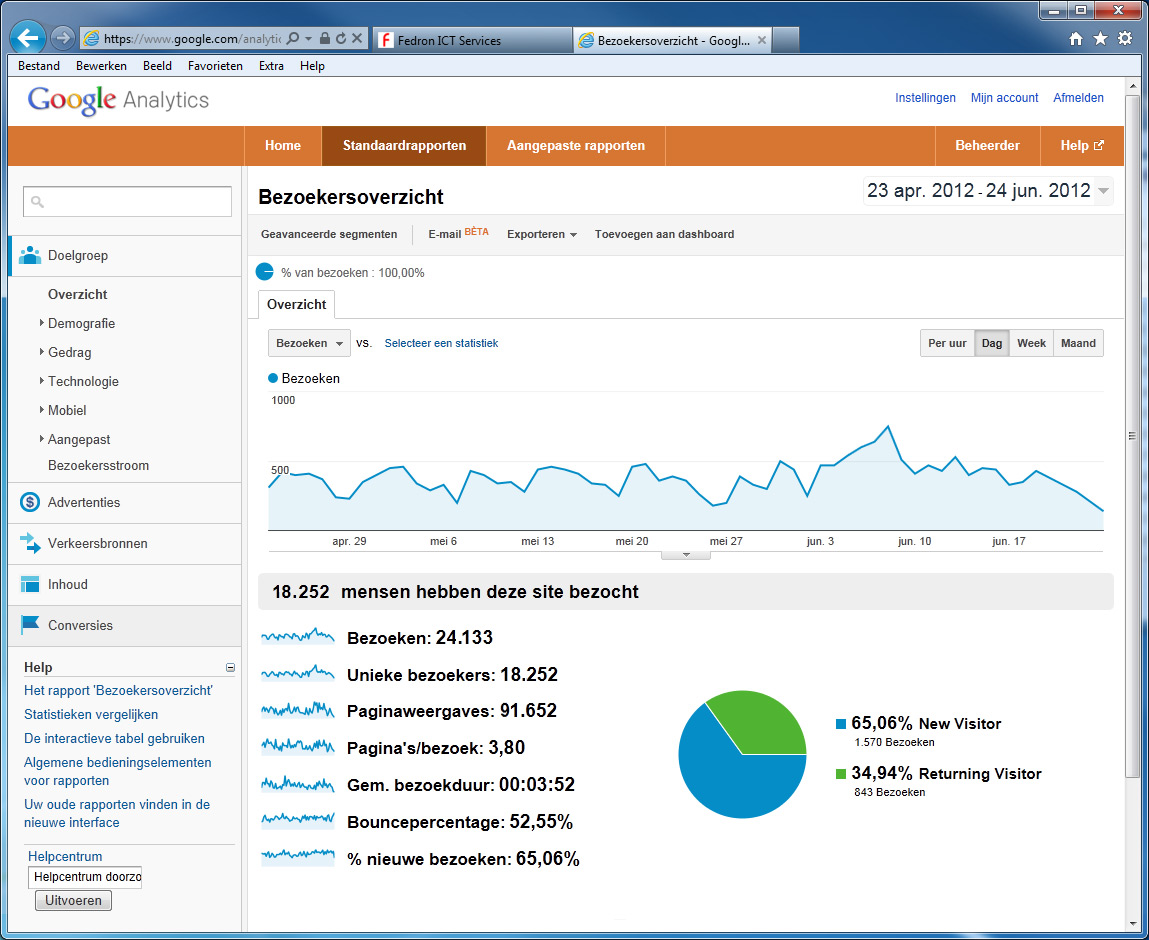Click the Helpcentrum doorzoeken input field

click(85, 877)
